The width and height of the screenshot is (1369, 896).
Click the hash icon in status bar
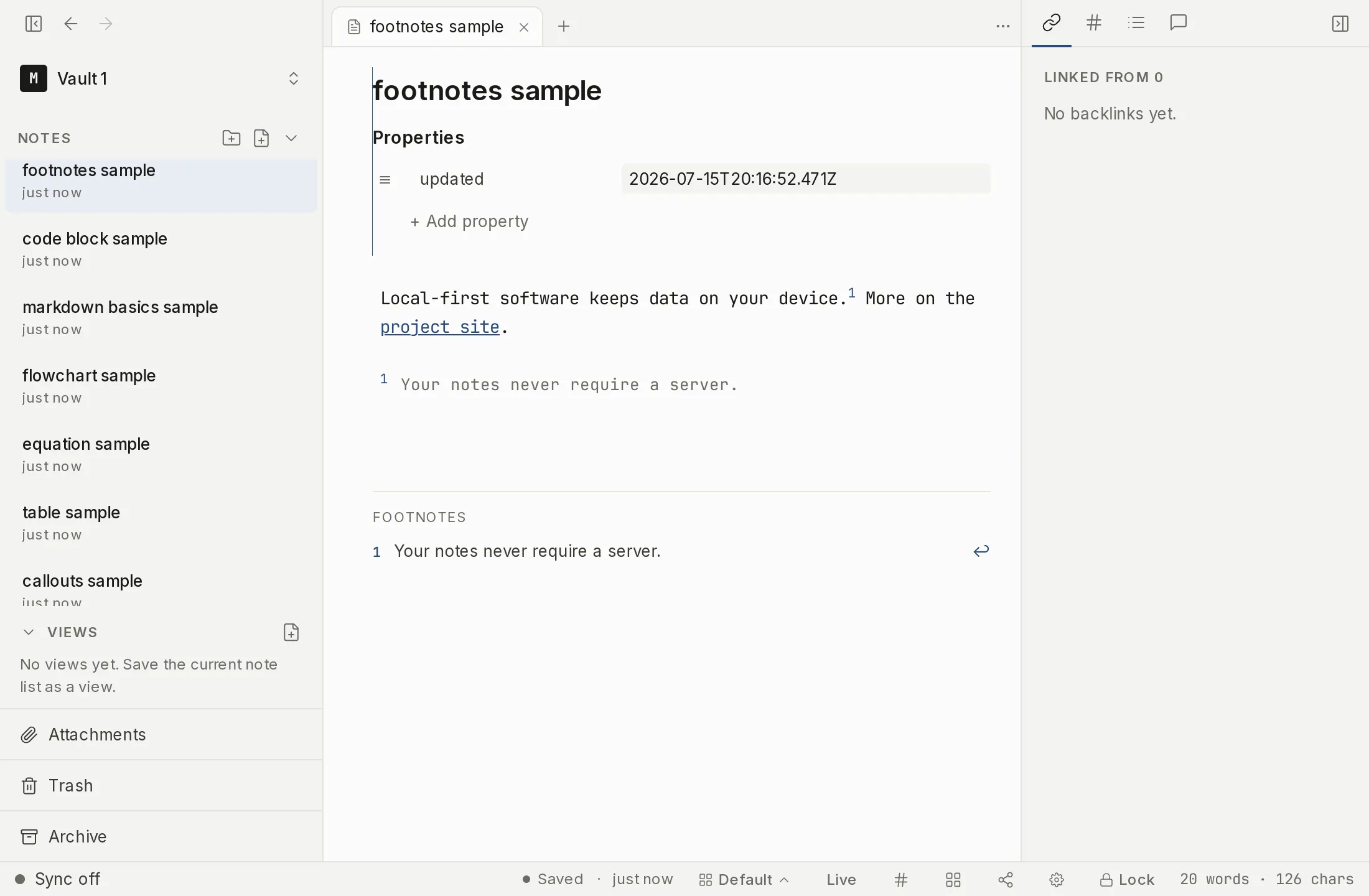click(901, 880)
